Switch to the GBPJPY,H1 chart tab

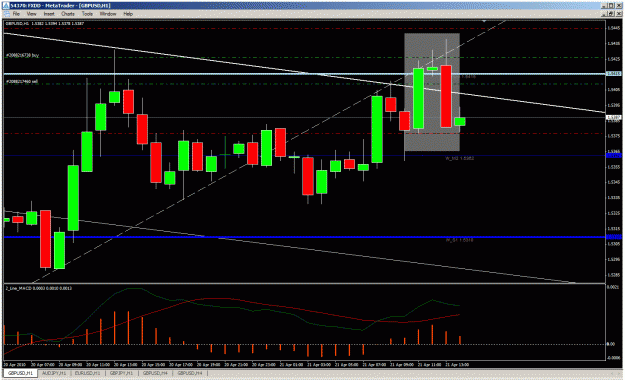click(x=121, y=373)
